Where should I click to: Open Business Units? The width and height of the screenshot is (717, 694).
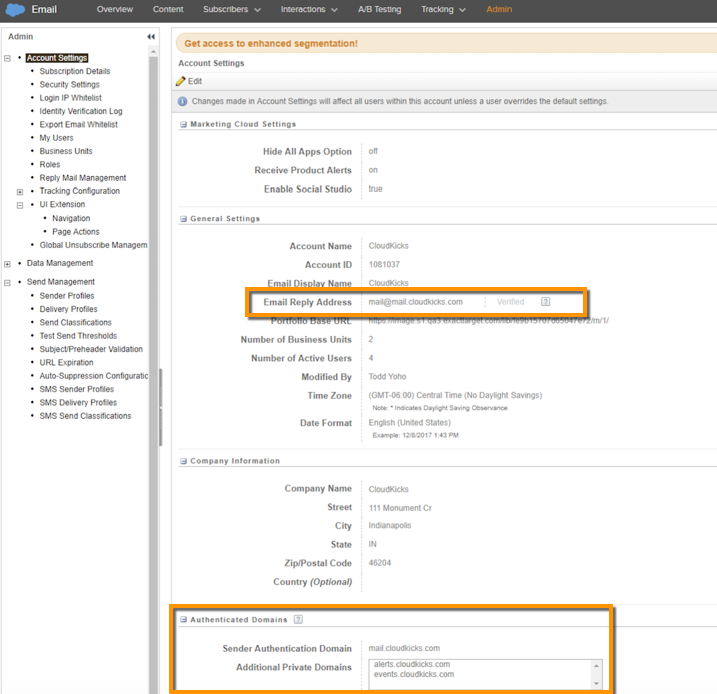click(x=66, y=151)
